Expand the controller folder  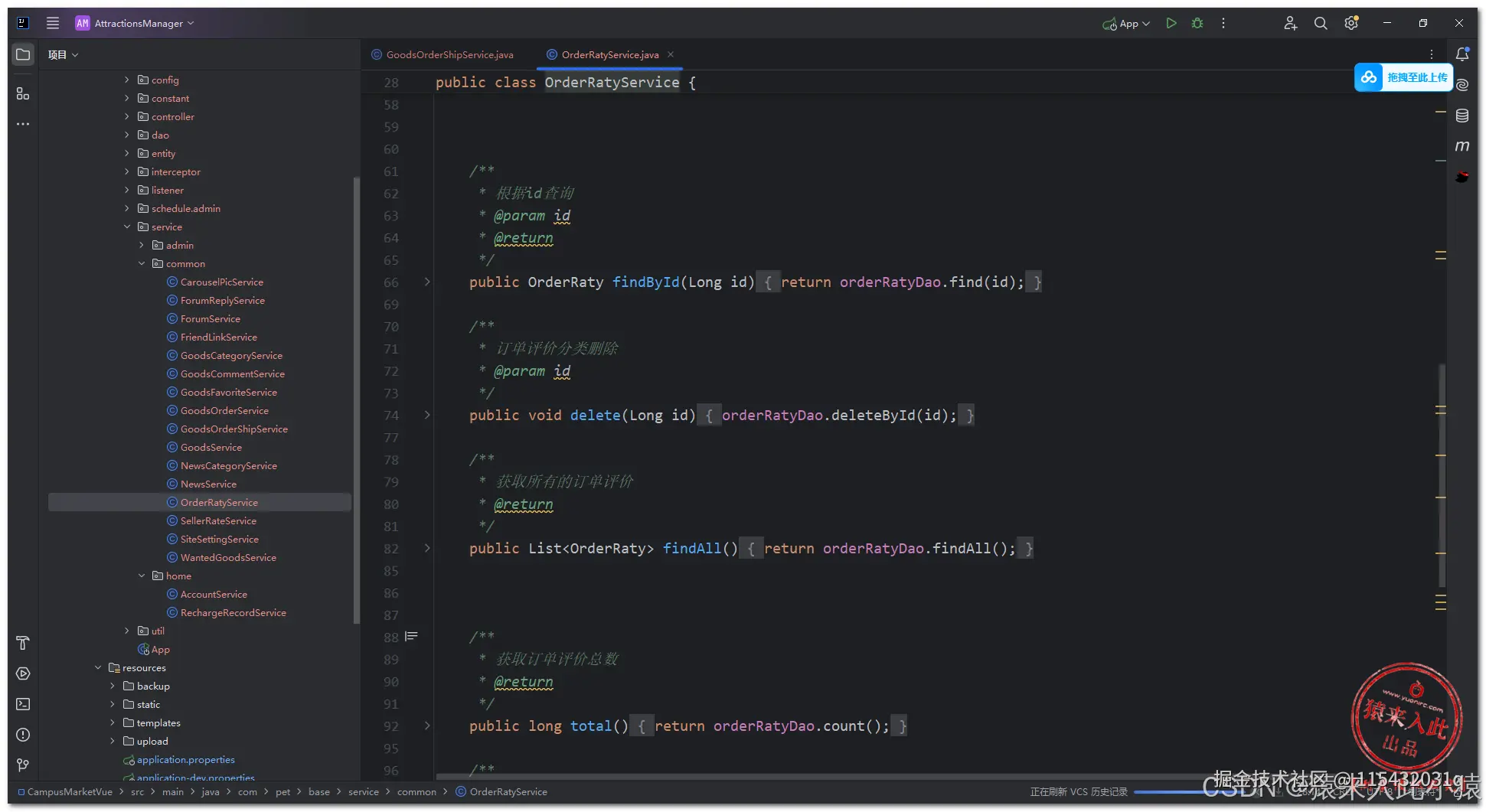point(127,116)
